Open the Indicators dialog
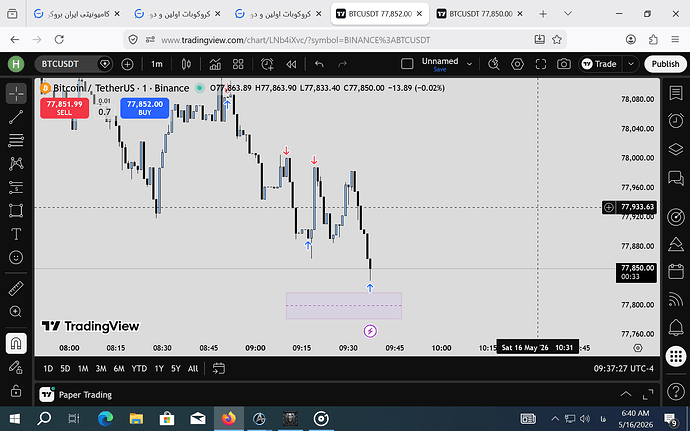Screen dimensions: 690x431 point(215,64)
